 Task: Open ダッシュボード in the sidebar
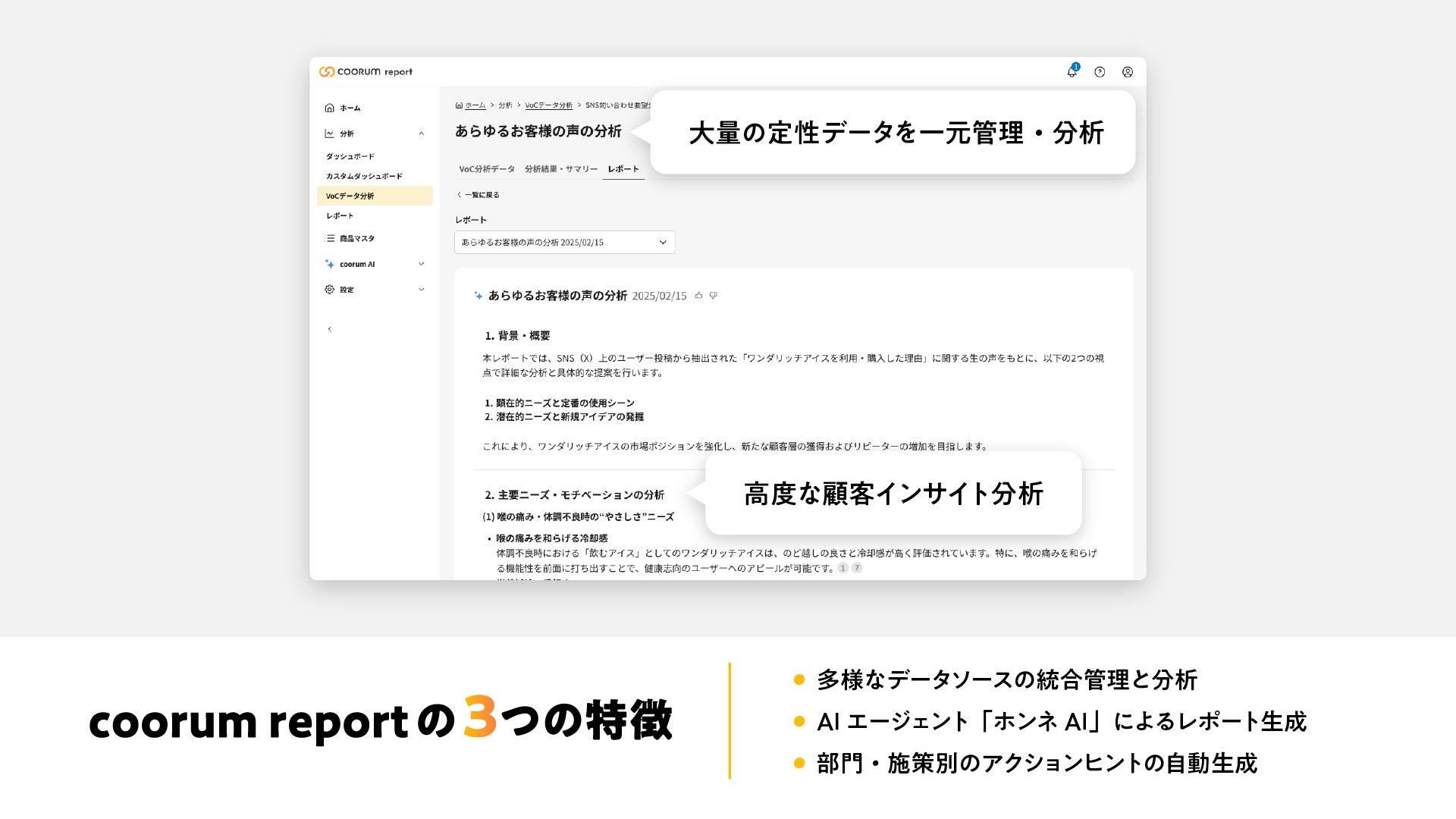[350, 156]
